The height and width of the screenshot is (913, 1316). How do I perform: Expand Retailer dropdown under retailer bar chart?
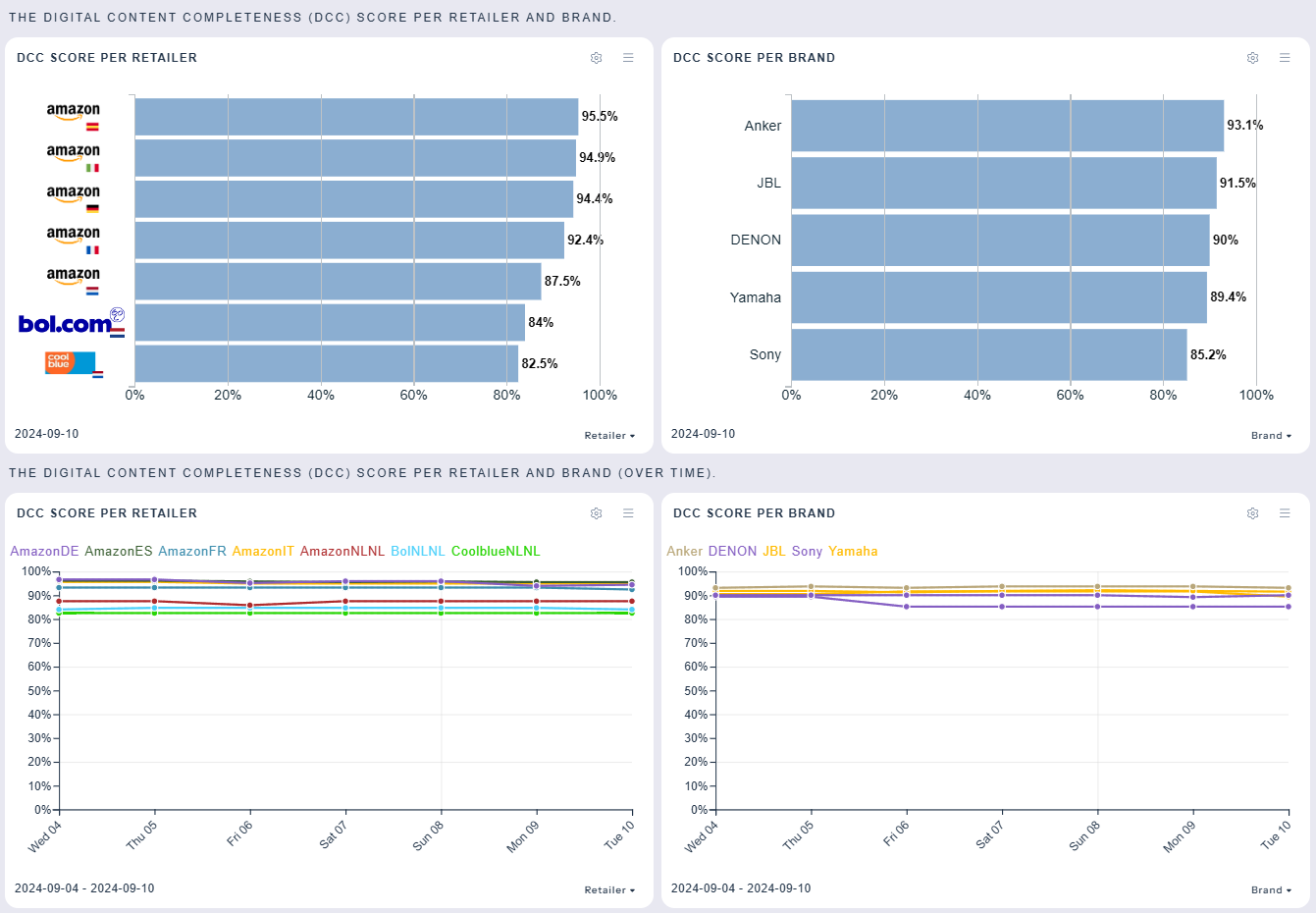[x=609, y=436]
